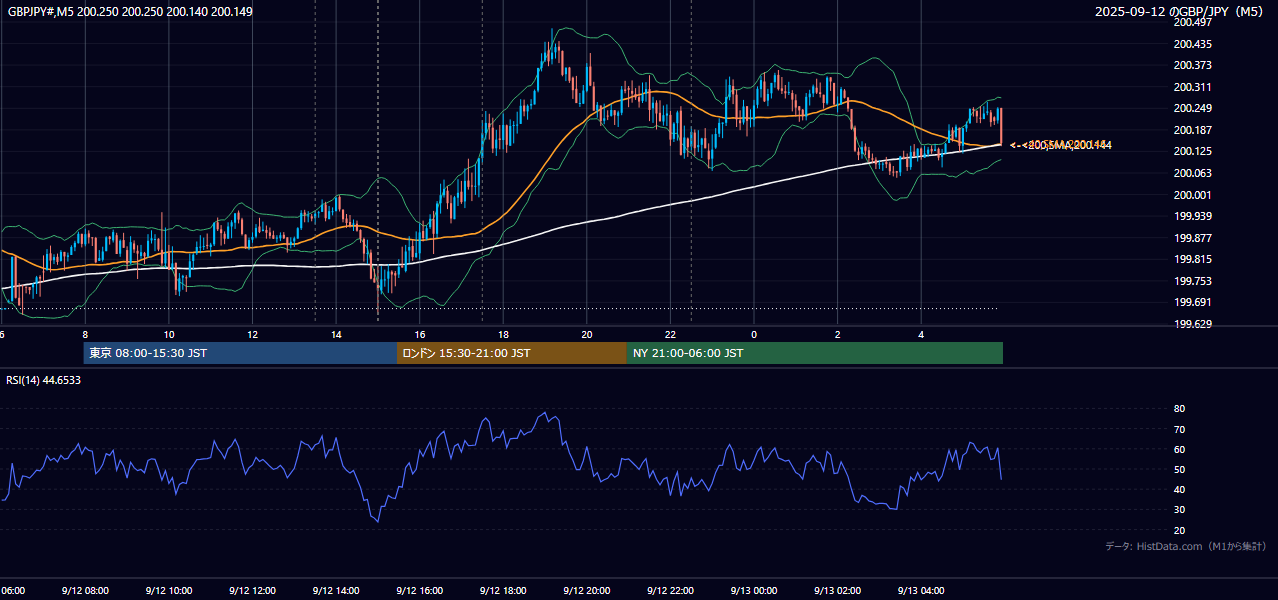The height and width of the screenshot is (600, 1278).
Task: Click the bottom time label 9/12 22:00
Action: pyautogui.click(x=670, y=591)
